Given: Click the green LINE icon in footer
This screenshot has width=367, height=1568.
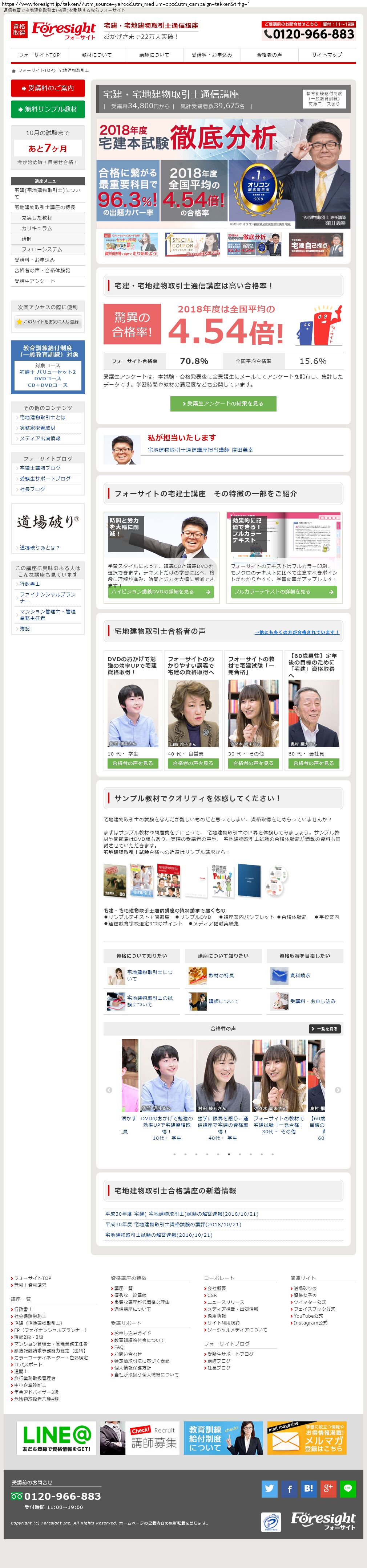Looking at the screenshot, I should pyautogui.click(x=347, y=1488).
